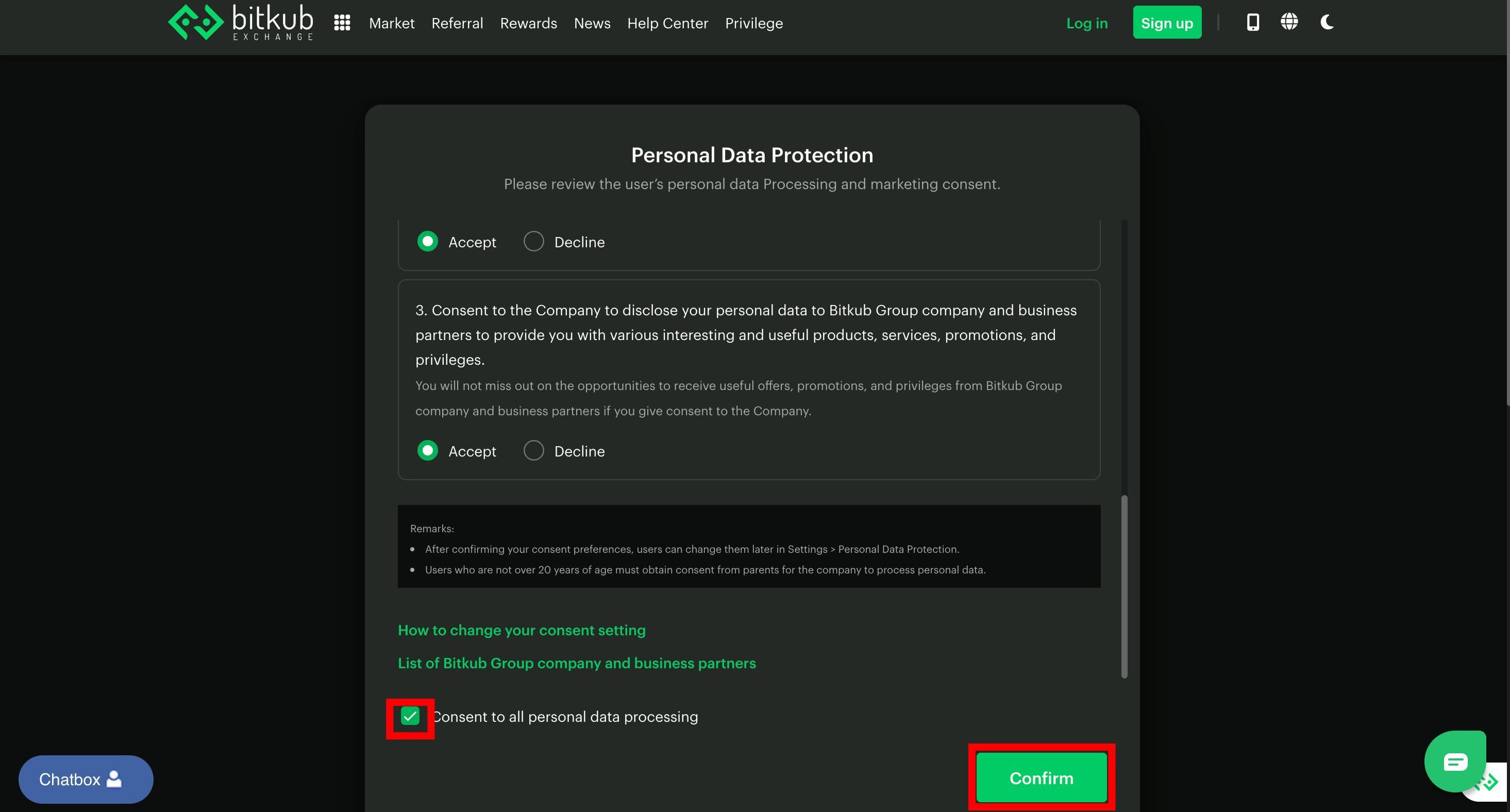The width and height of the screenshot is (1510, 812).
Task: Click the Sign up button
Action: pos(1166,23)
